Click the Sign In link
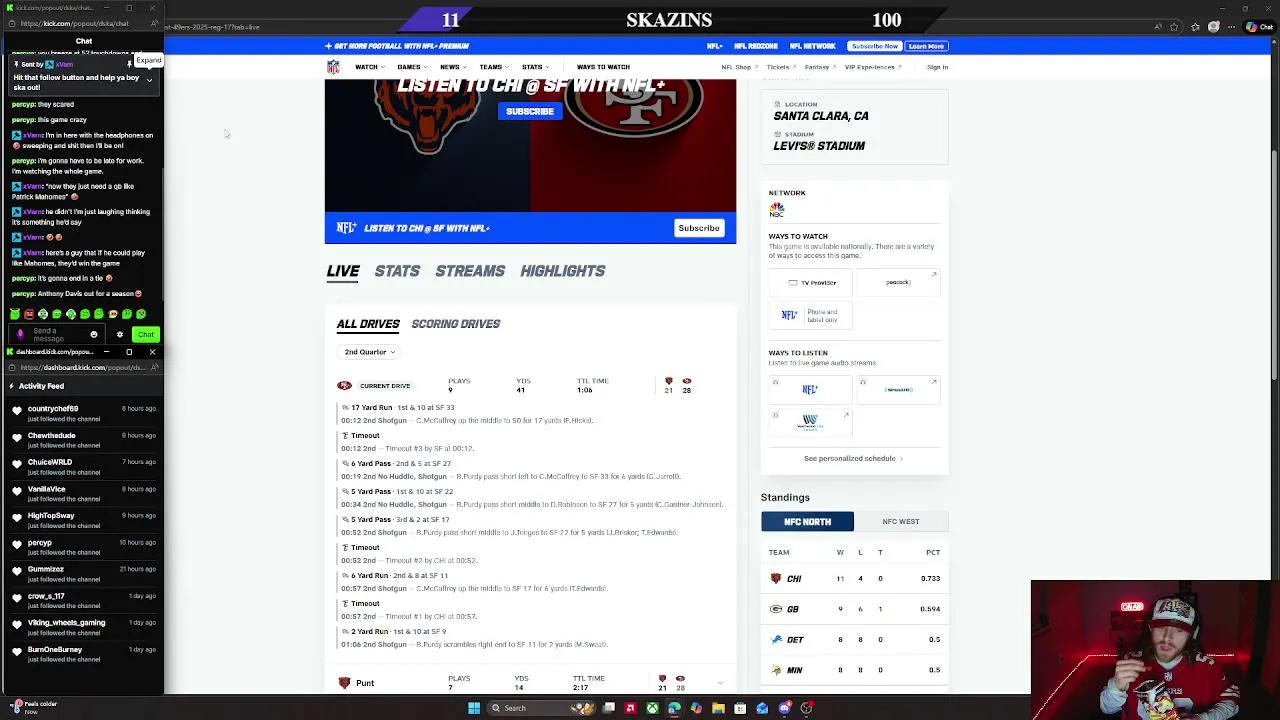 [937, 67]
